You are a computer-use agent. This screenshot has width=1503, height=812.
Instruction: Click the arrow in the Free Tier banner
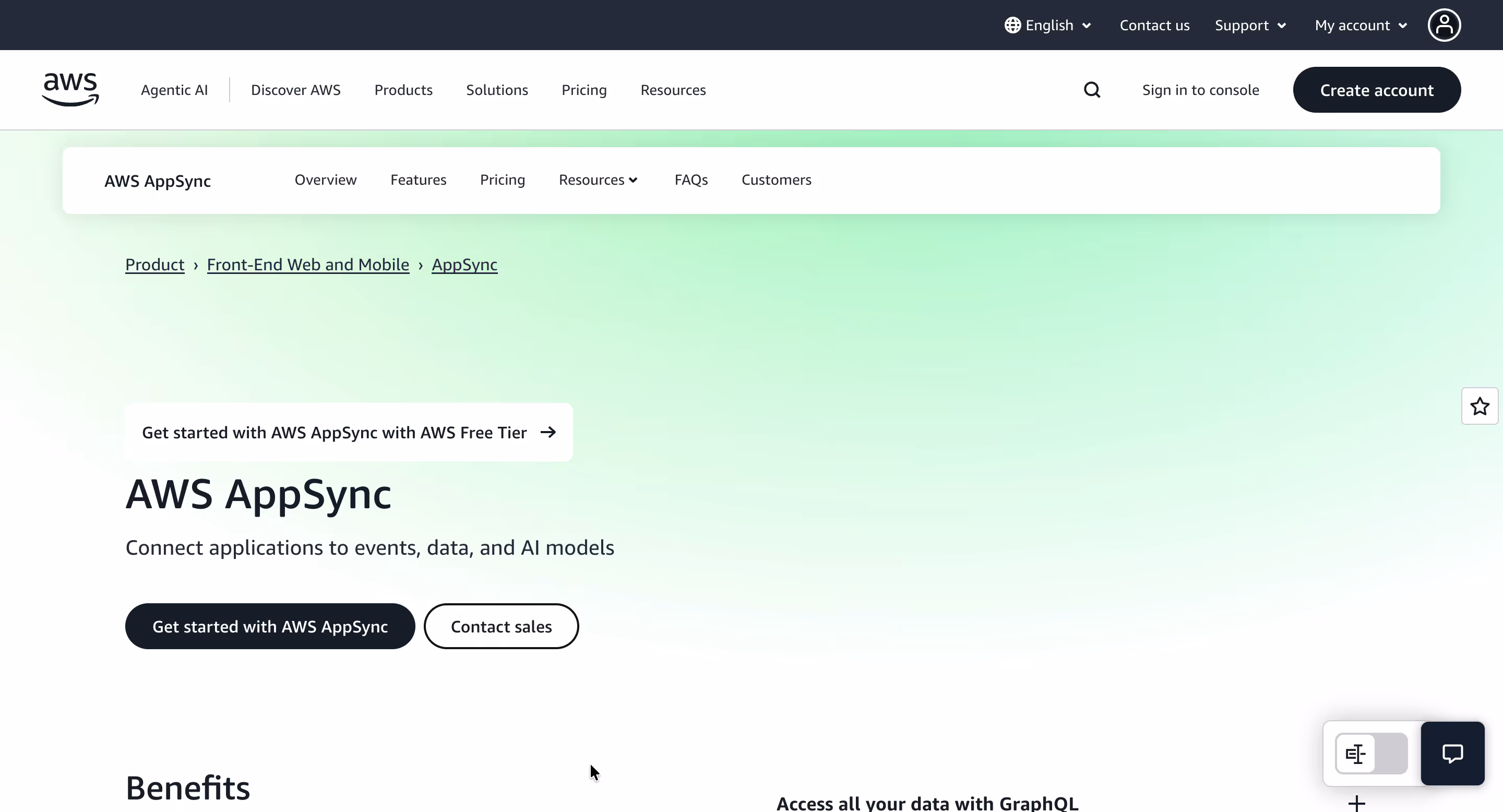tap(547, 432)
